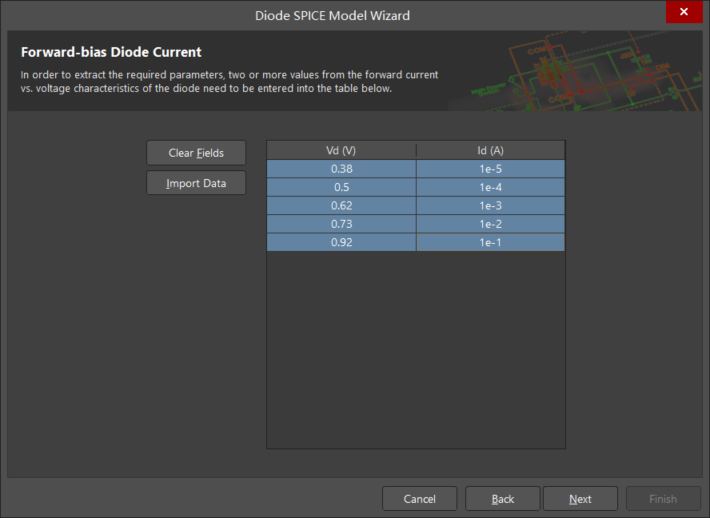Edit the 0.62 voltage cell
The height and width of the screenshot is (518, 710).
pyautogui.click(x=341, y=205)
